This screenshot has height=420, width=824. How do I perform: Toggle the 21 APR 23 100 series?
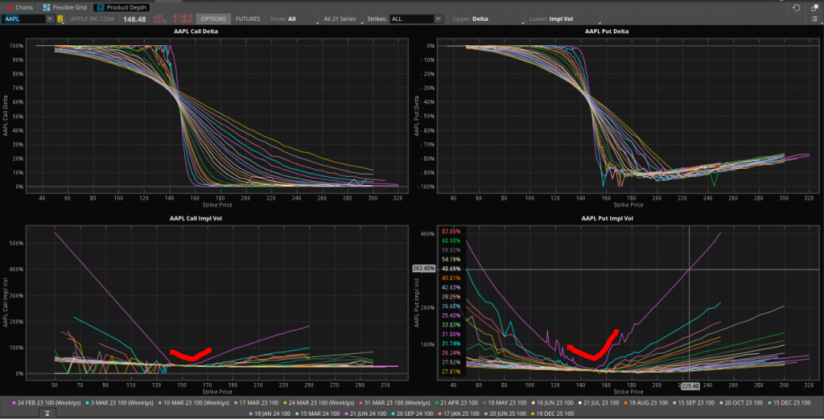point(456,403)
